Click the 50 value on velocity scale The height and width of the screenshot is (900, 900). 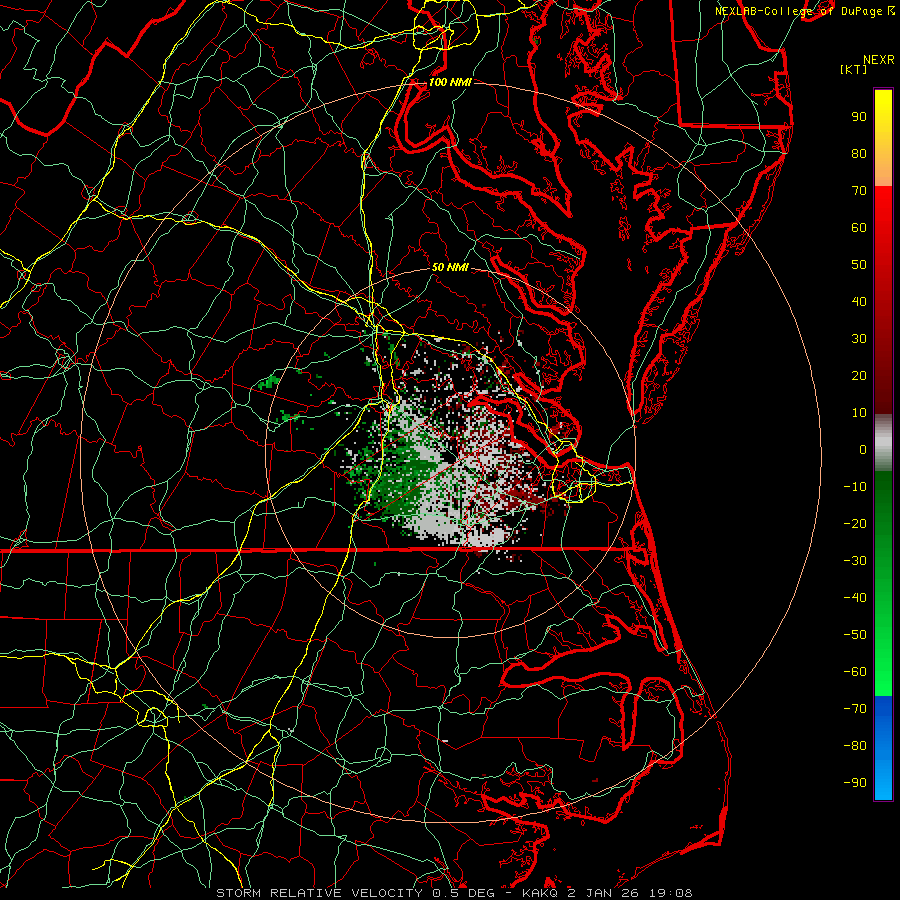click(x=859, y=265)
